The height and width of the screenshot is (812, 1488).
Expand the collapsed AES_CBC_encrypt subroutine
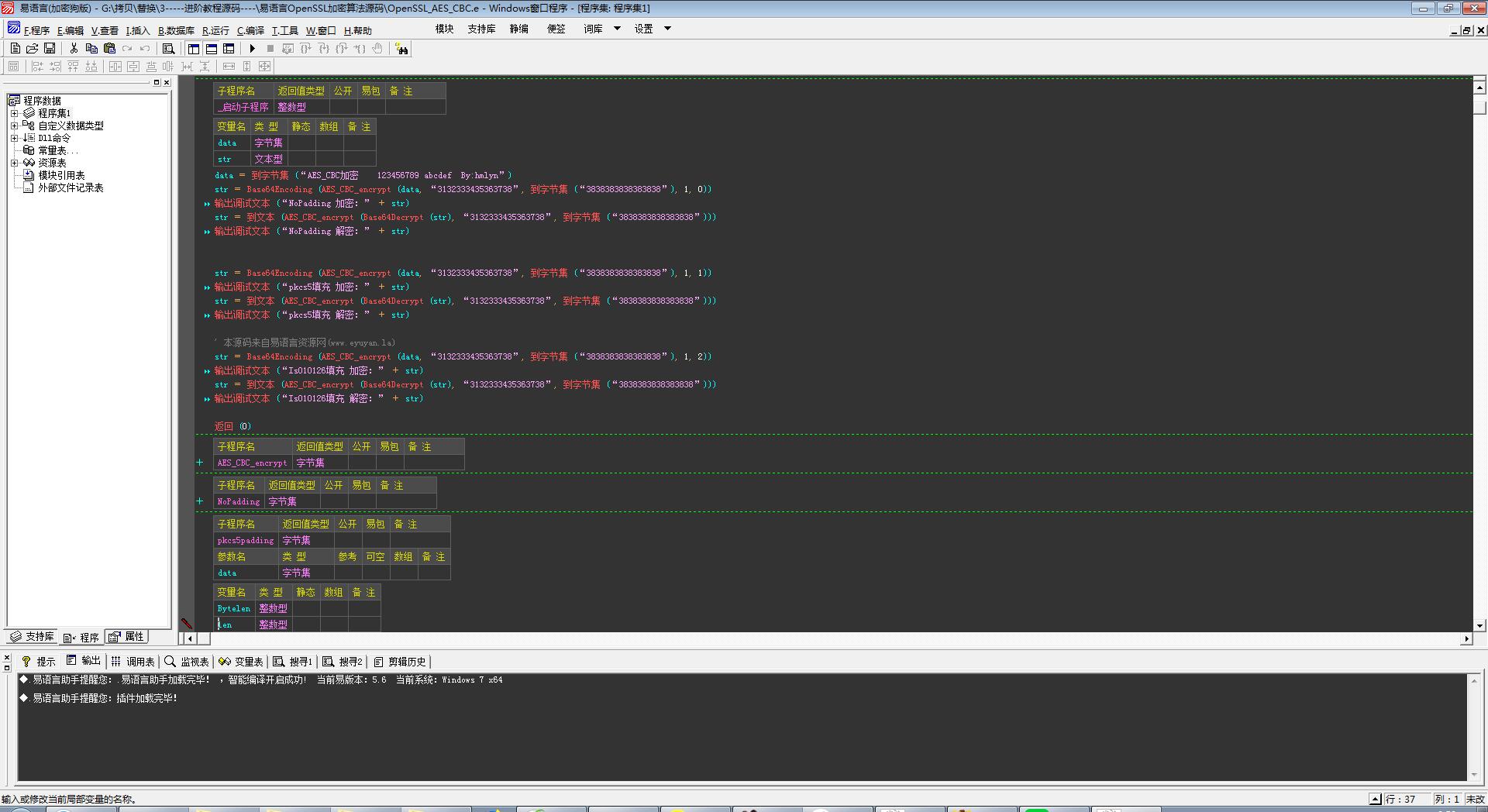coord(199,463)
